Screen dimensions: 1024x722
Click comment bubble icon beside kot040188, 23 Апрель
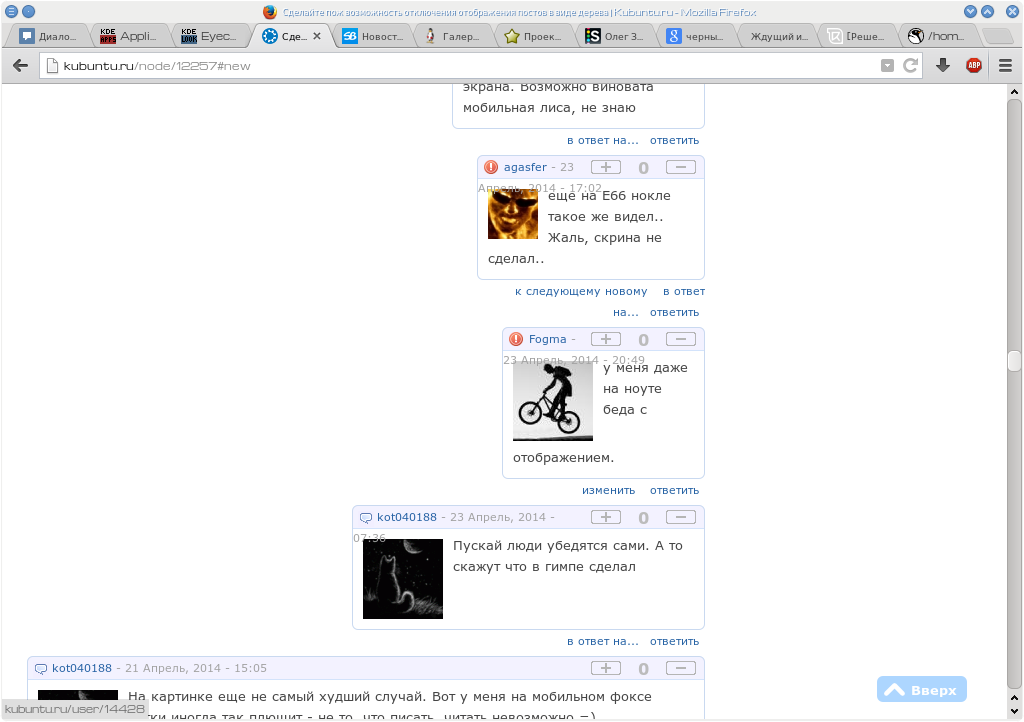[366, 518]
